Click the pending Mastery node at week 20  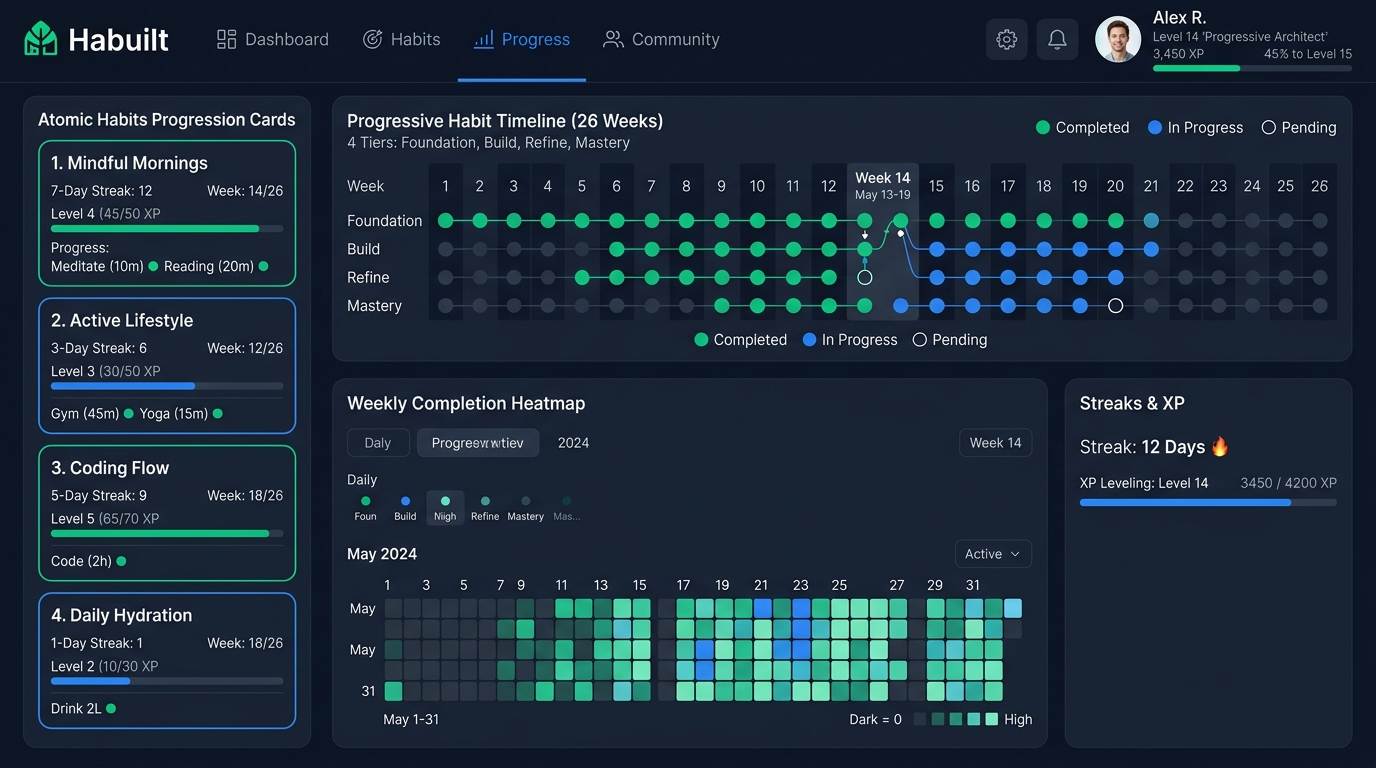pyautogui.click(x=1116, y=306)
